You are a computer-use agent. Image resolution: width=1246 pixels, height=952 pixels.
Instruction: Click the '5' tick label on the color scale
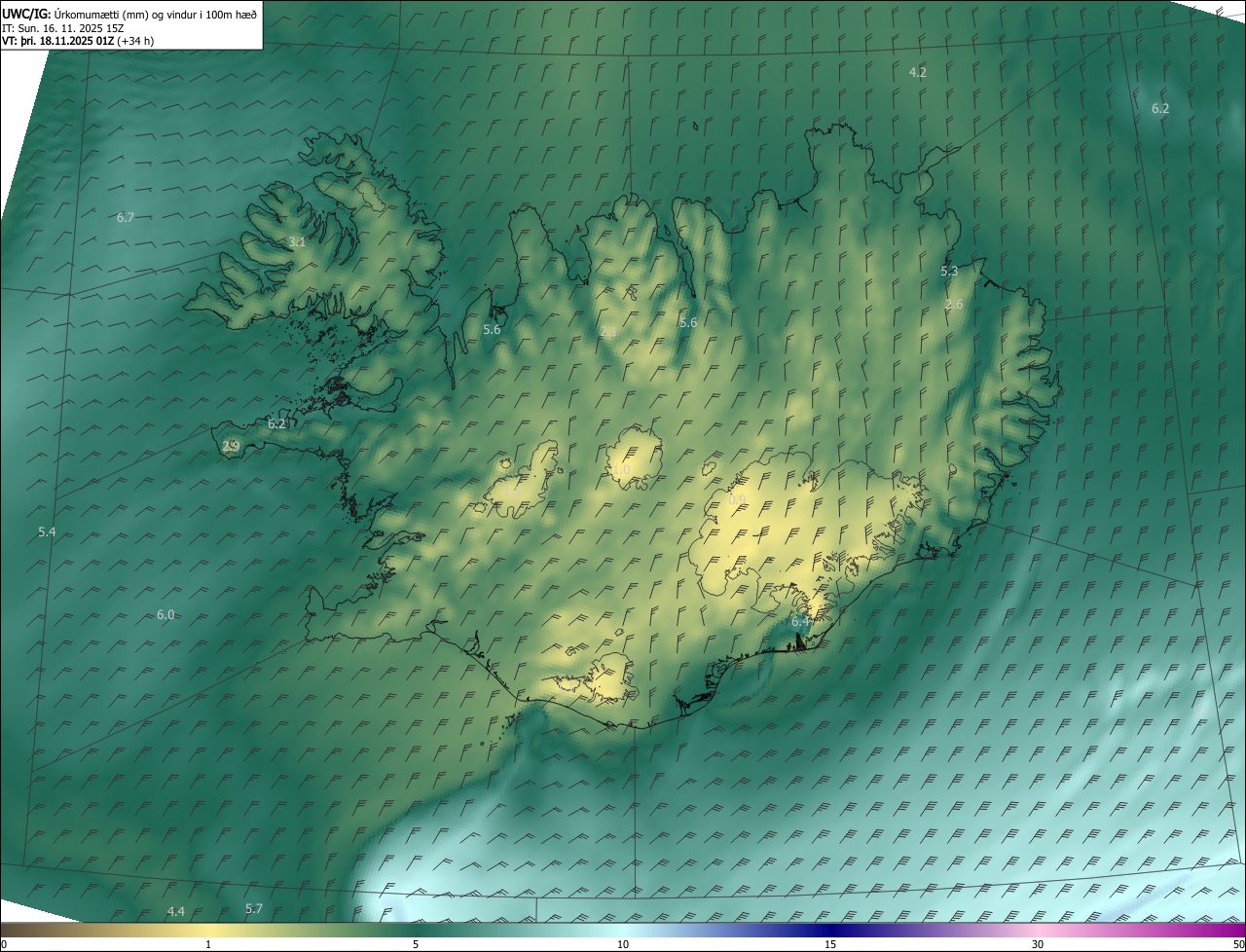(x=416, y=944)
